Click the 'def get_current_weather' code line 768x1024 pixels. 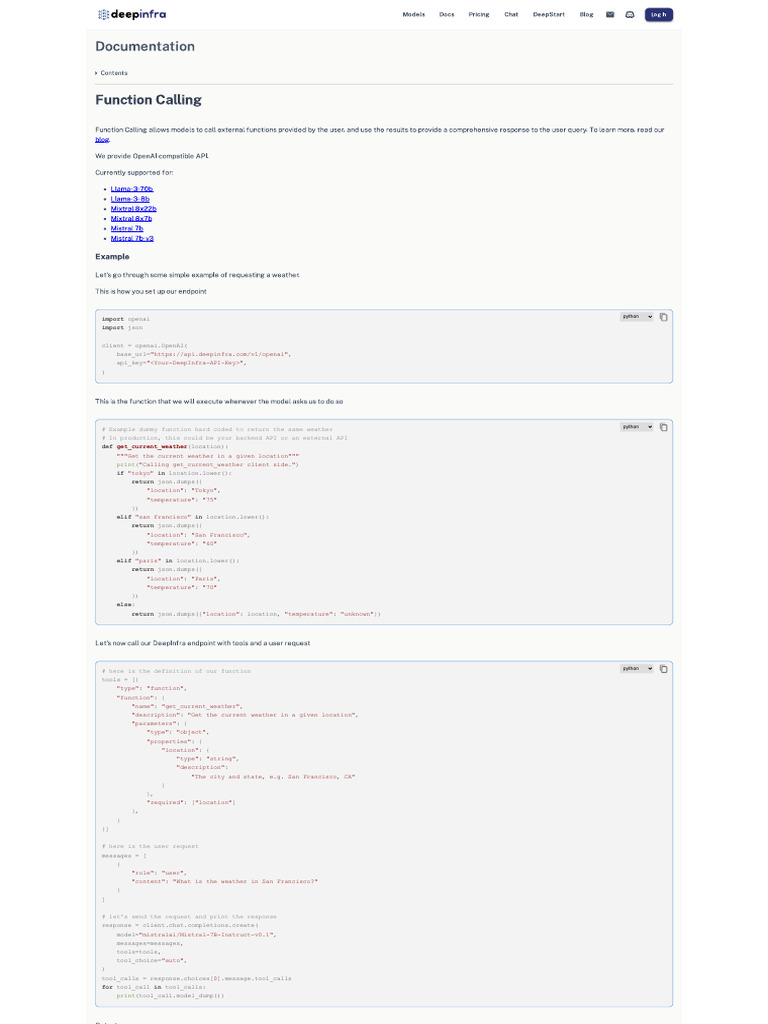(165, 447)
